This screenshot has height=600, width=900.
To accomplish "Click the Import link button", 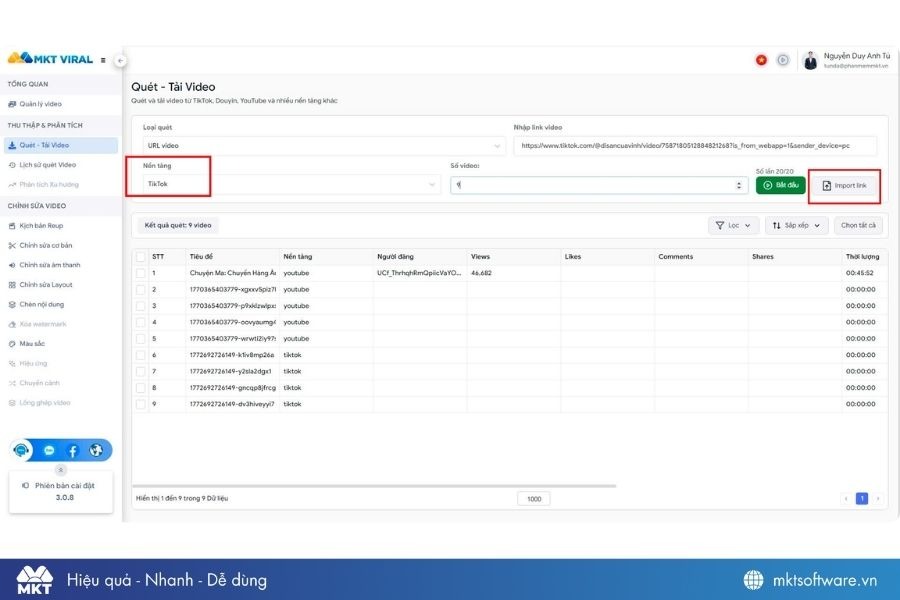I will (x=844, y=186).
